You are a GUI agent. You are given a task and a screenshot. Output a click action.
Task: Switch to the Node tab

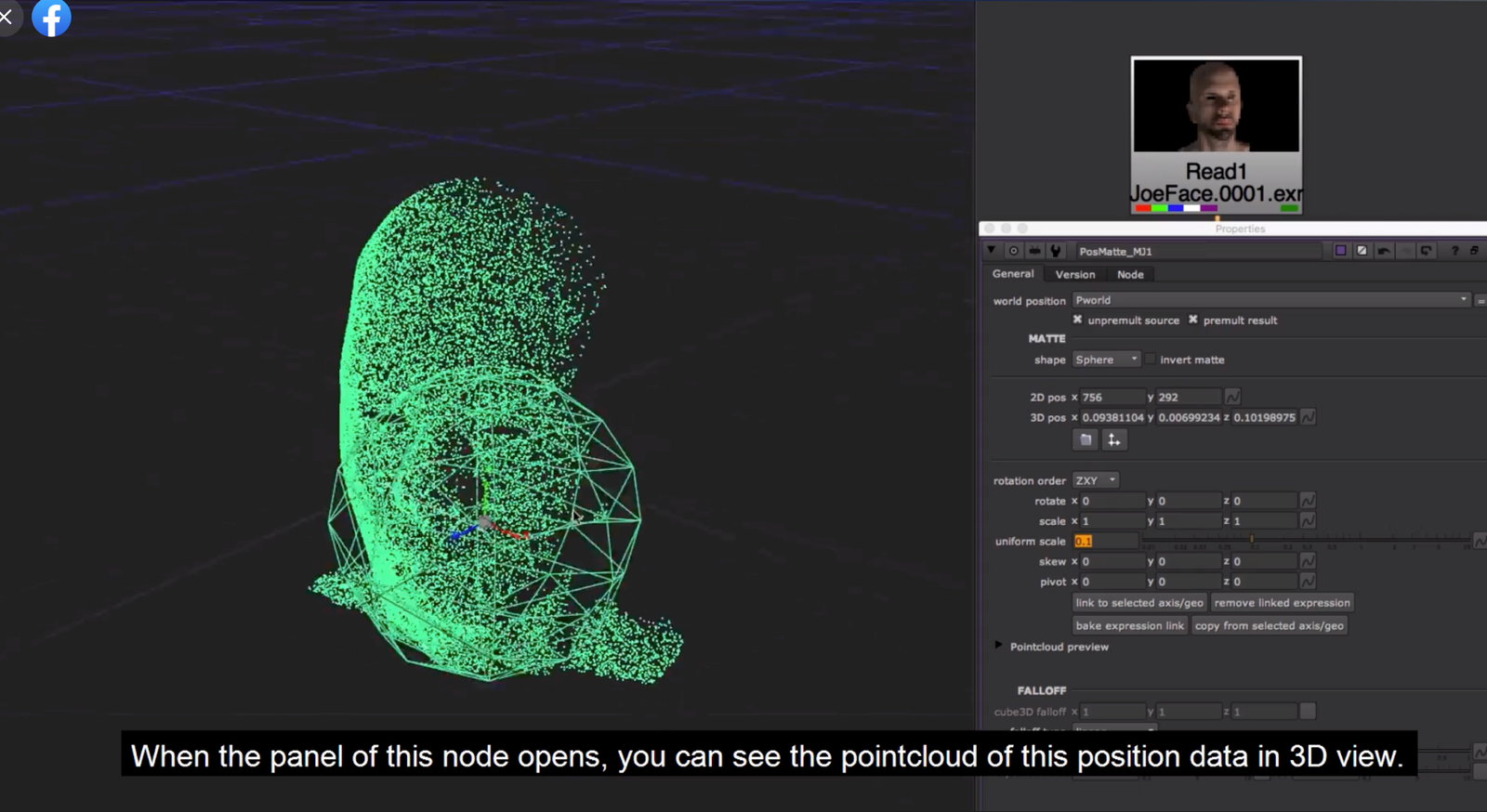[x=1130, y=274]
